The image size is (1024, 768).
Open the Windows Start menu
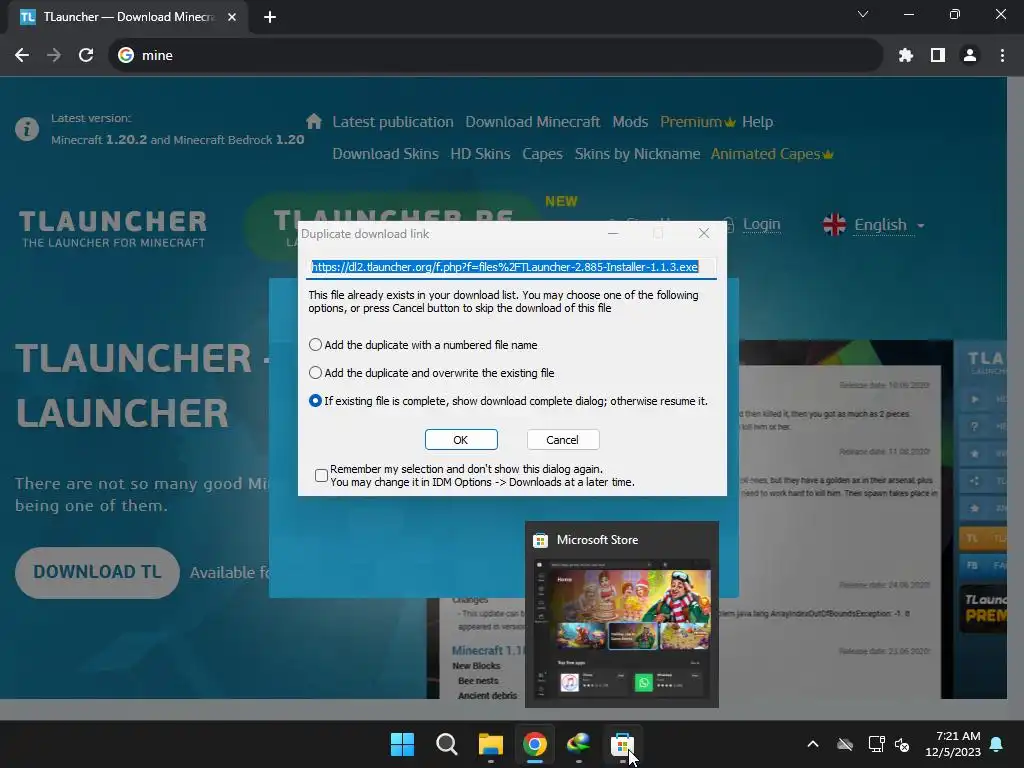click(402, 744)
